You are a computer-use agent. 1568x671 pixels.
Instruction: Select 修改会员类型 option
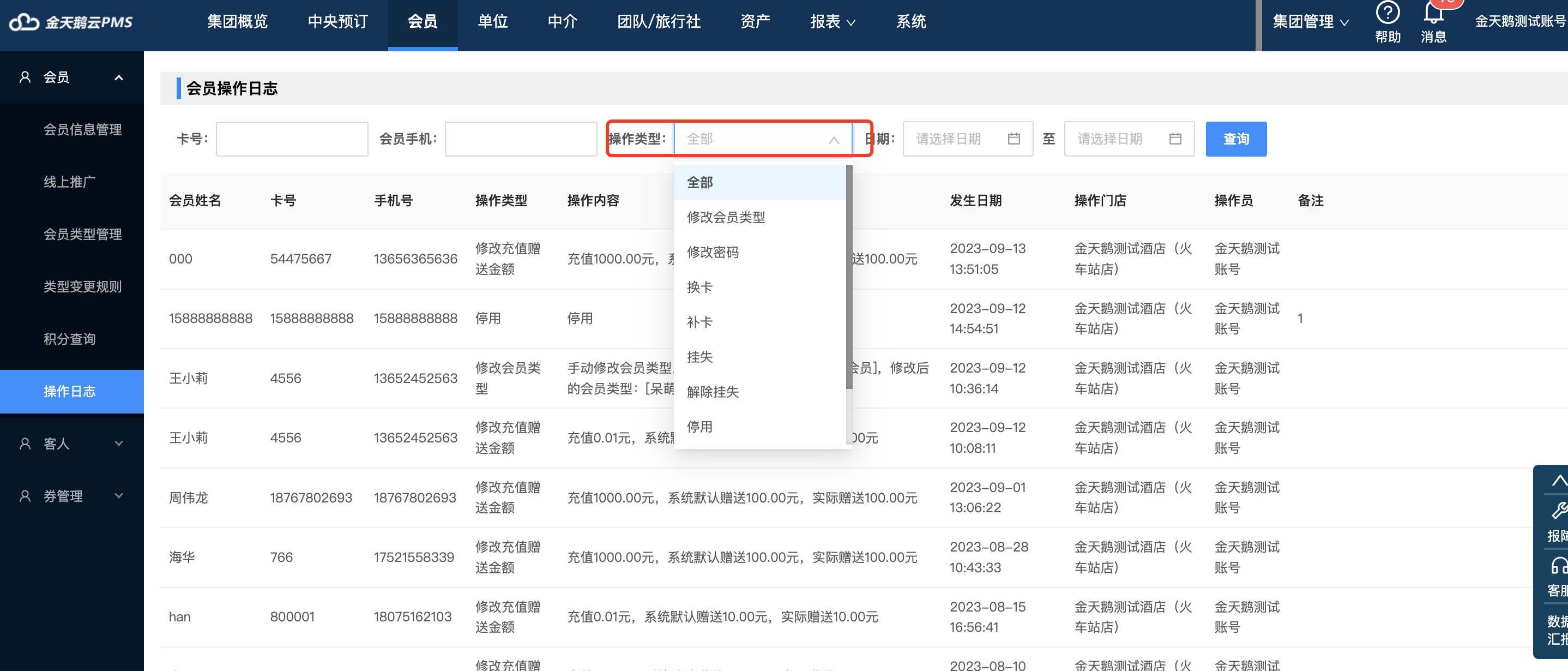tap(759, 217)
